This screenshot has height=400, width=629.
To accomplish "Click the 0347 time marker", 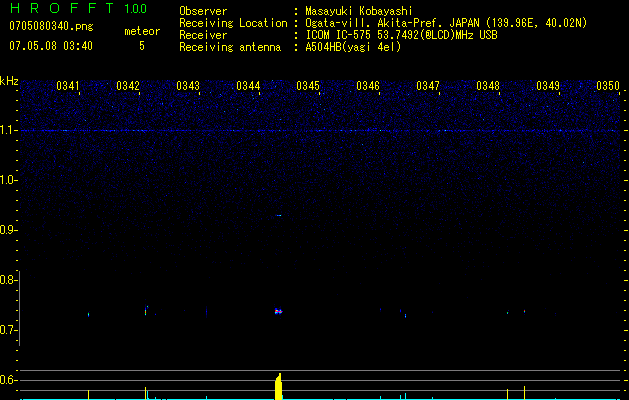I will 428,85.
